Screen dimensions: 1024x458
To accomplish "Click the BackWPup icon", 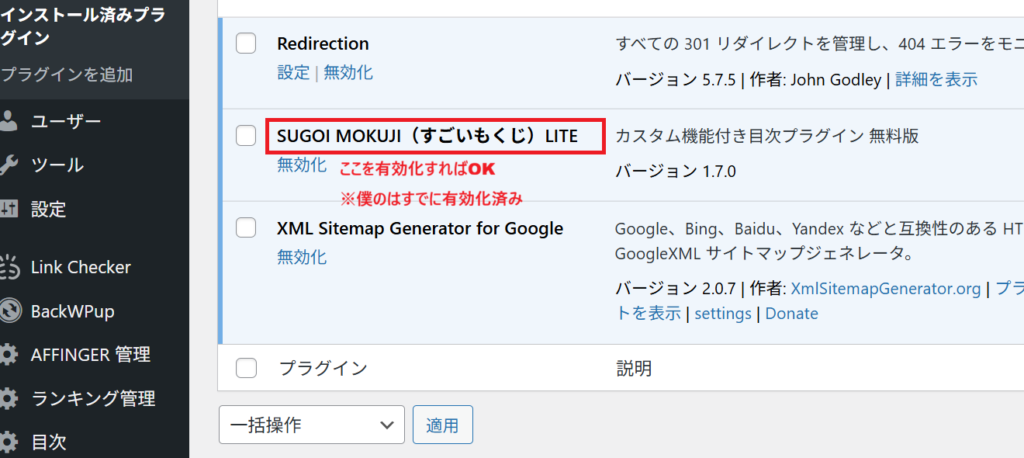I will [x=9, y=311].
